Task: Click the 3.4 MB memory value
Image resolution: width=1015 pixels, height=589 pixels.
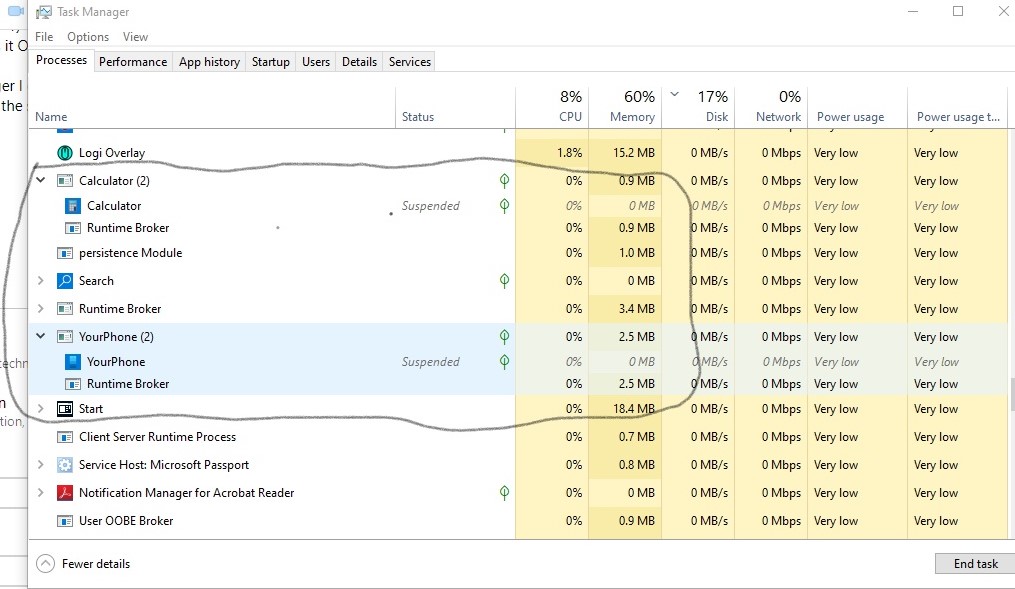Action: click(x=636, y=309)
